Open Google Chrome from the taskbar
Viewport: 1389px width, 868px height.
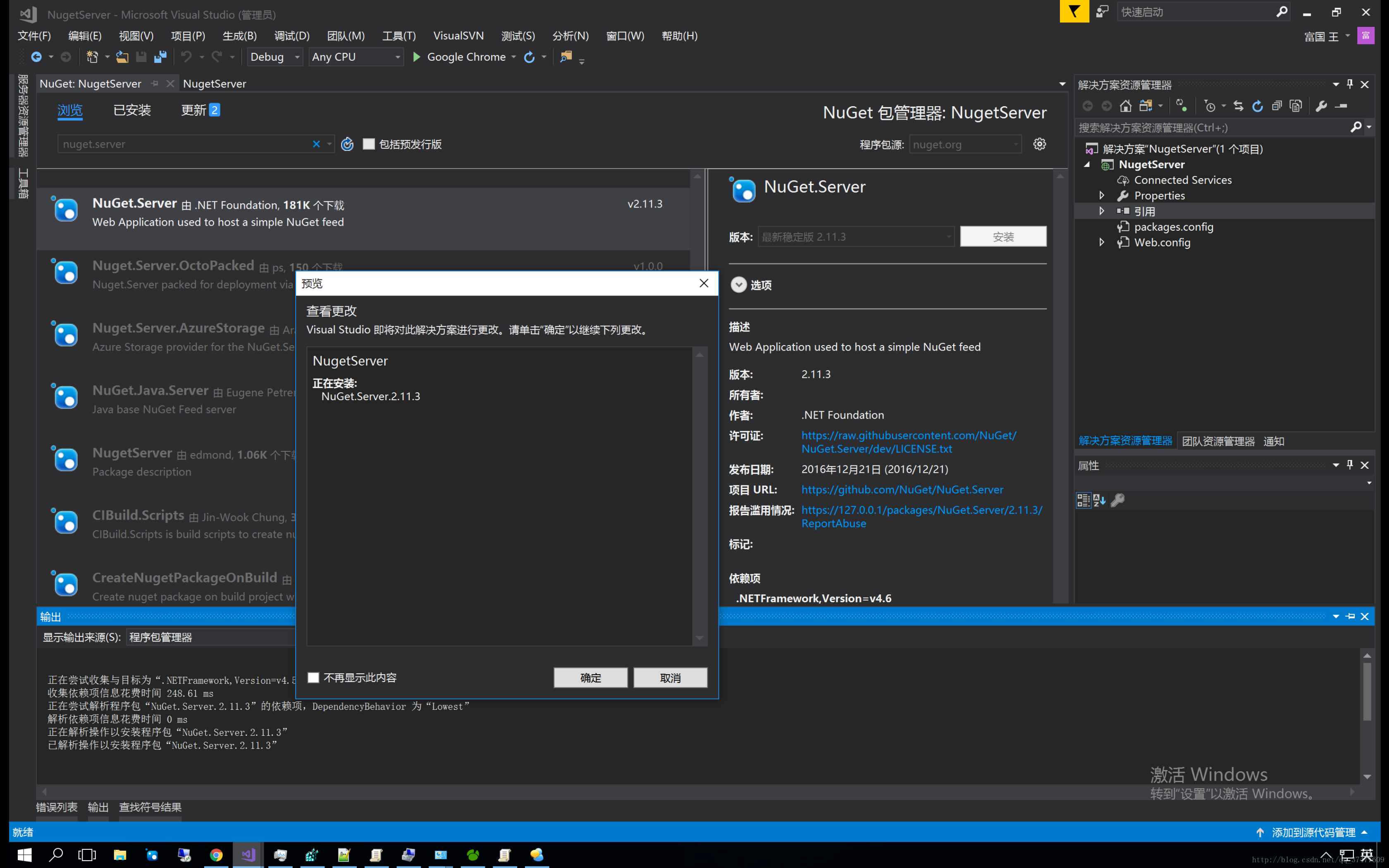click(216, 855)
